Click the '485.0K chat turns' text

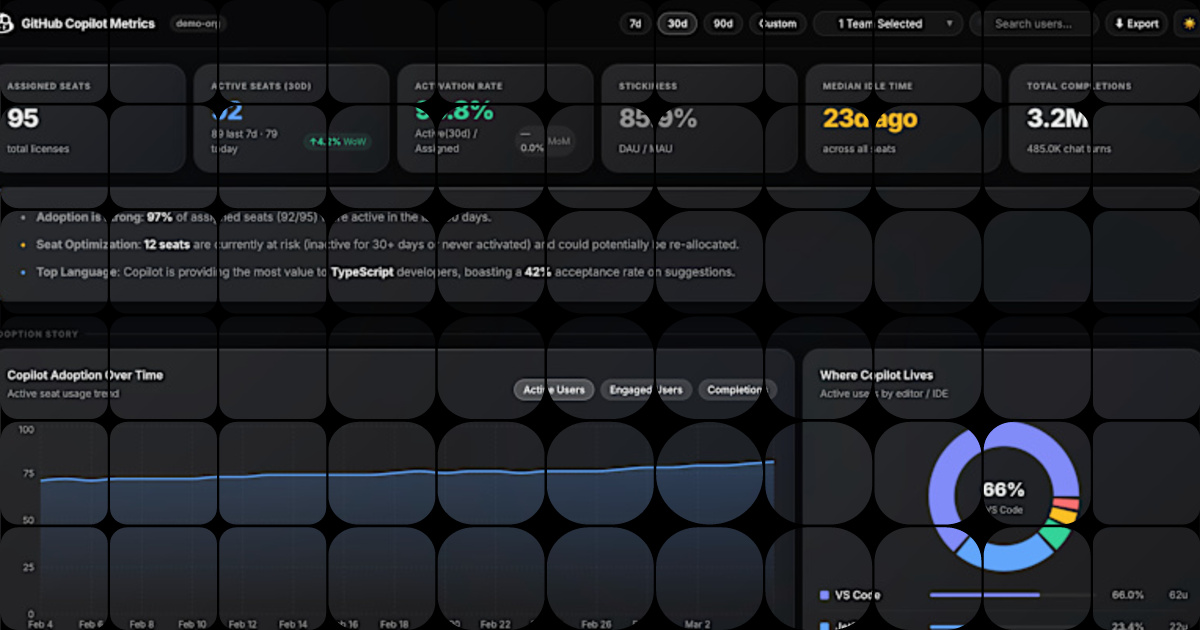pos(1069,149)
